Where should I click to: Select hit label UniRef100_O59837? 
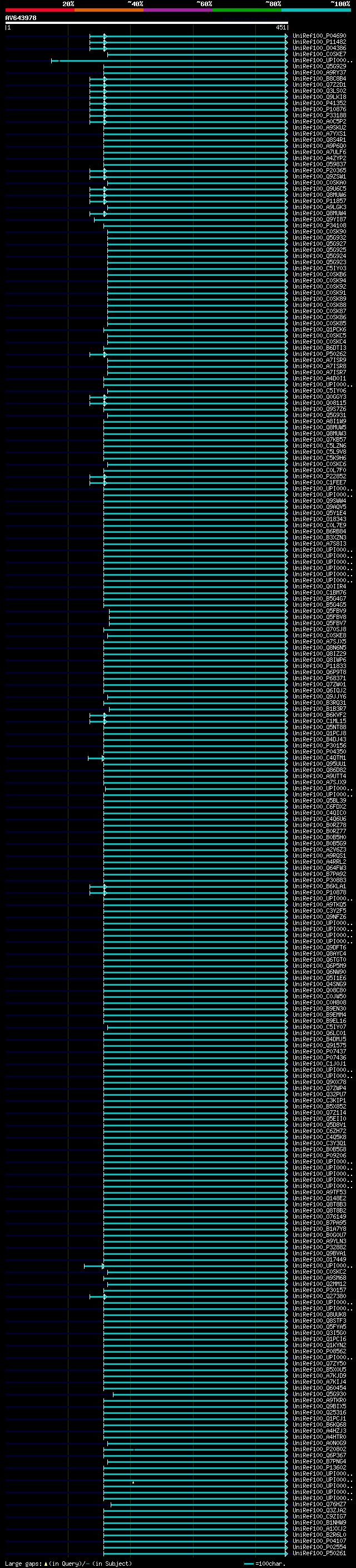(x=319, y=164)
